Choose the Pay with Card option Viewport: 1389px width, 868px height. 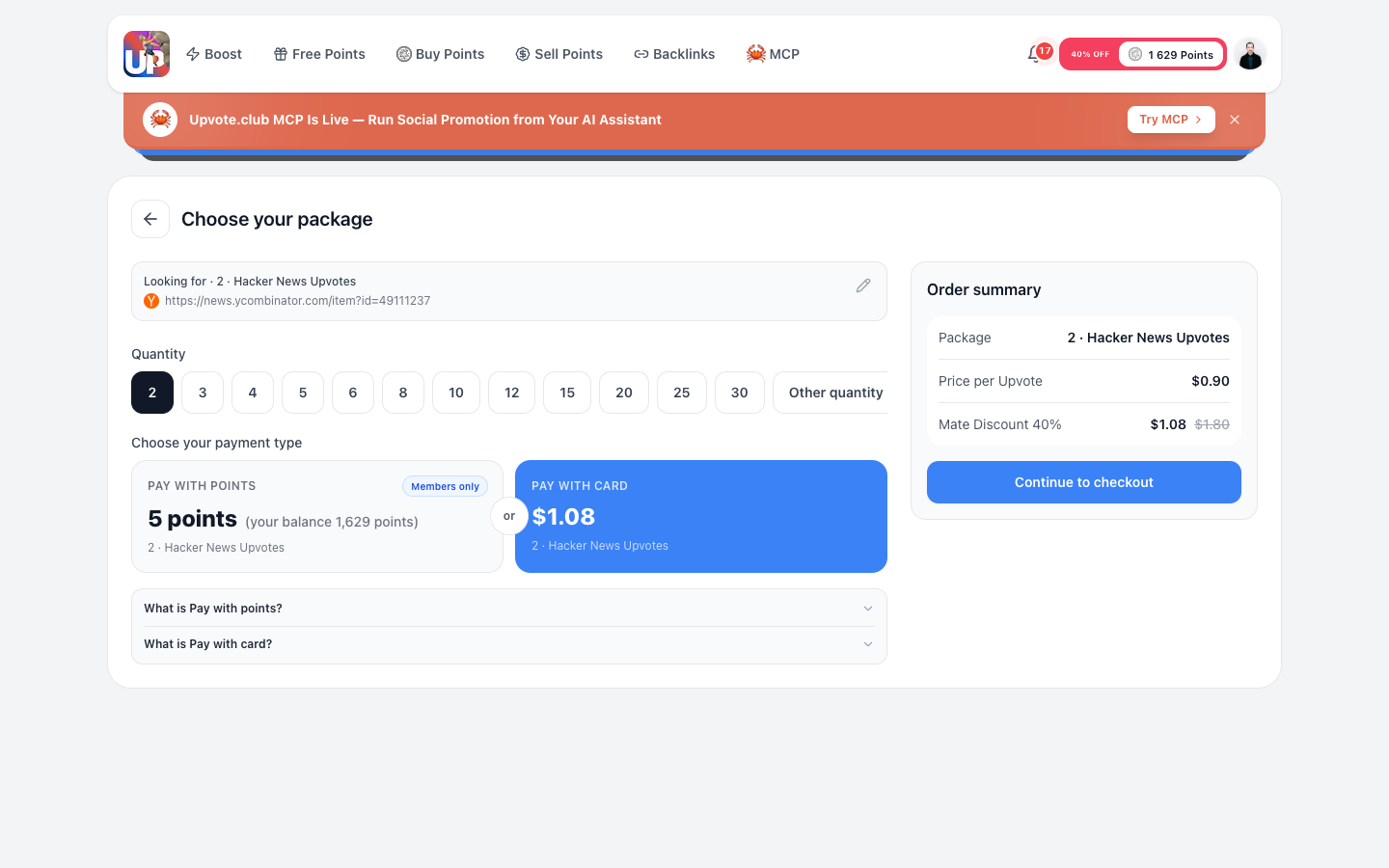point(701,516)
